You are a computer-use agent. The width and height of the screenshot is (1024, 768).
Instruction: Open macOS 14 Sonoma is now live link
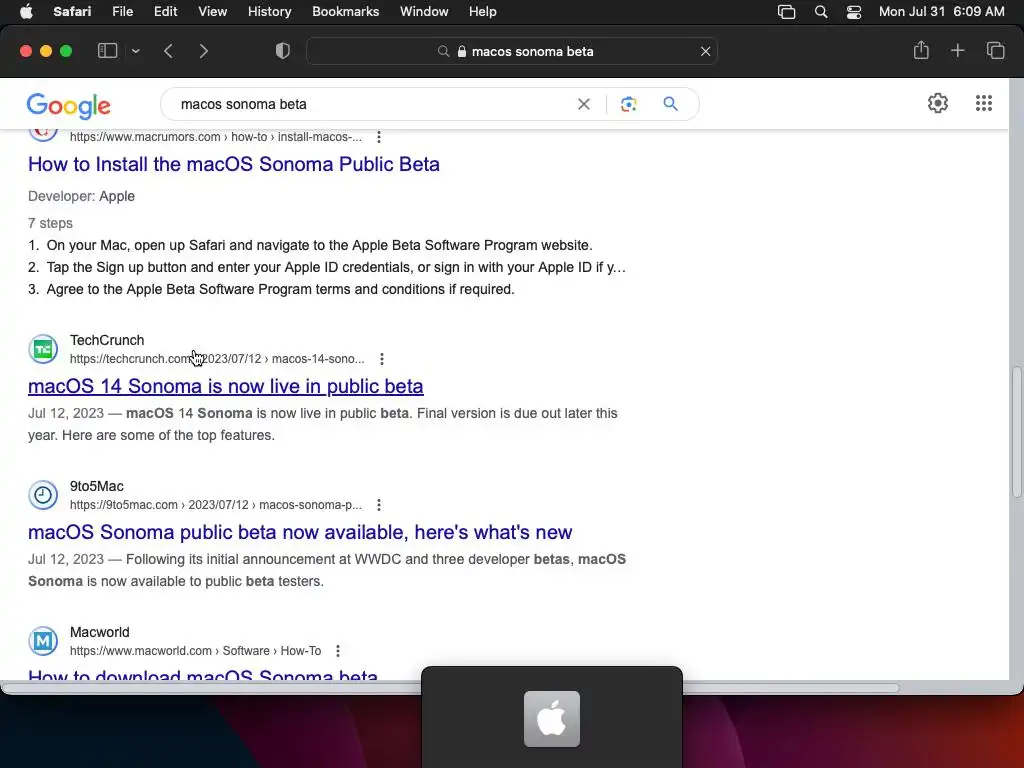pyautogui.click(x=225, y=386)
